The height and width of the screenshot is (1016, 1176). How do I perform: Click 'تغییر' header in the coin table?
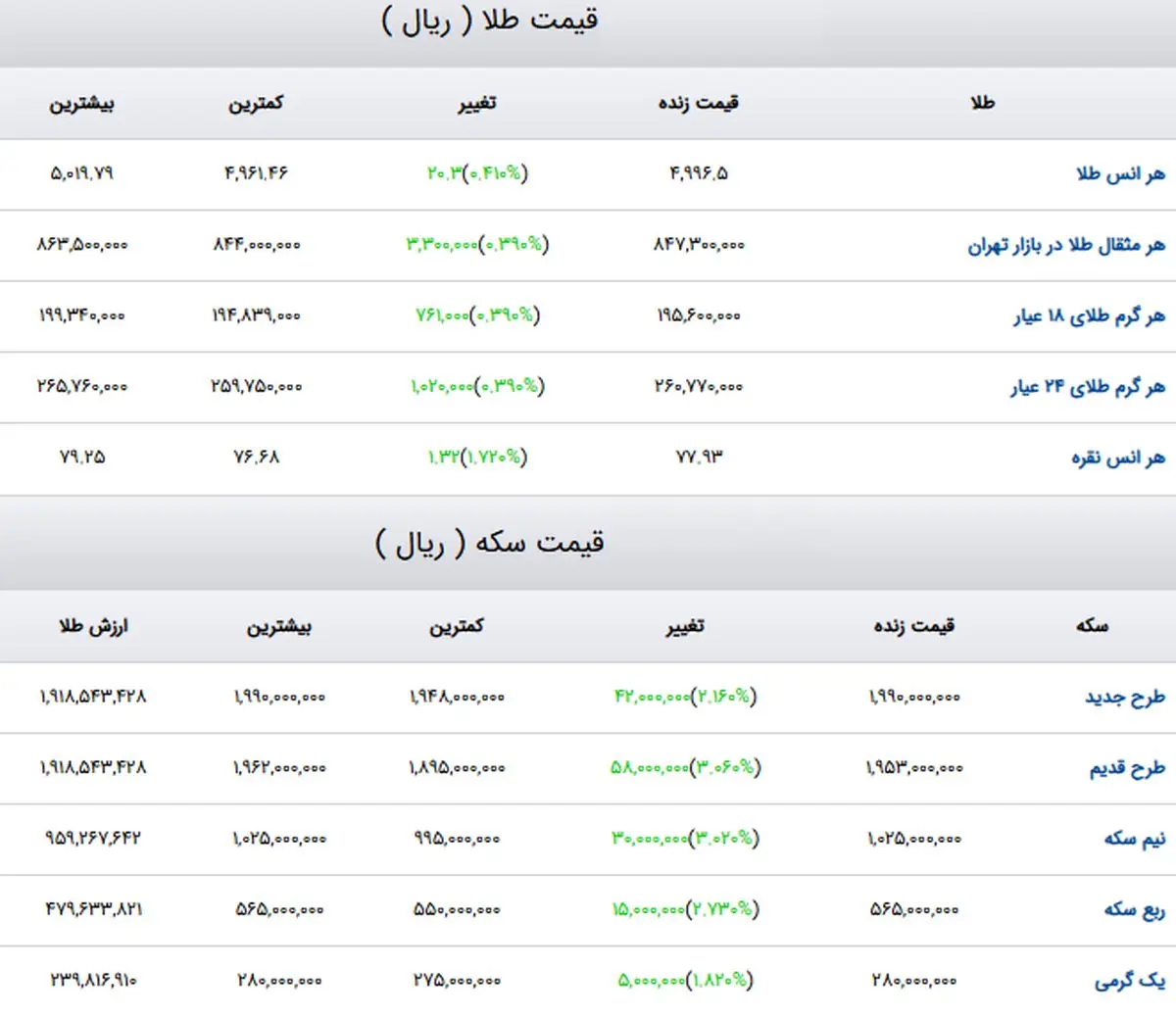click(684, 626)
